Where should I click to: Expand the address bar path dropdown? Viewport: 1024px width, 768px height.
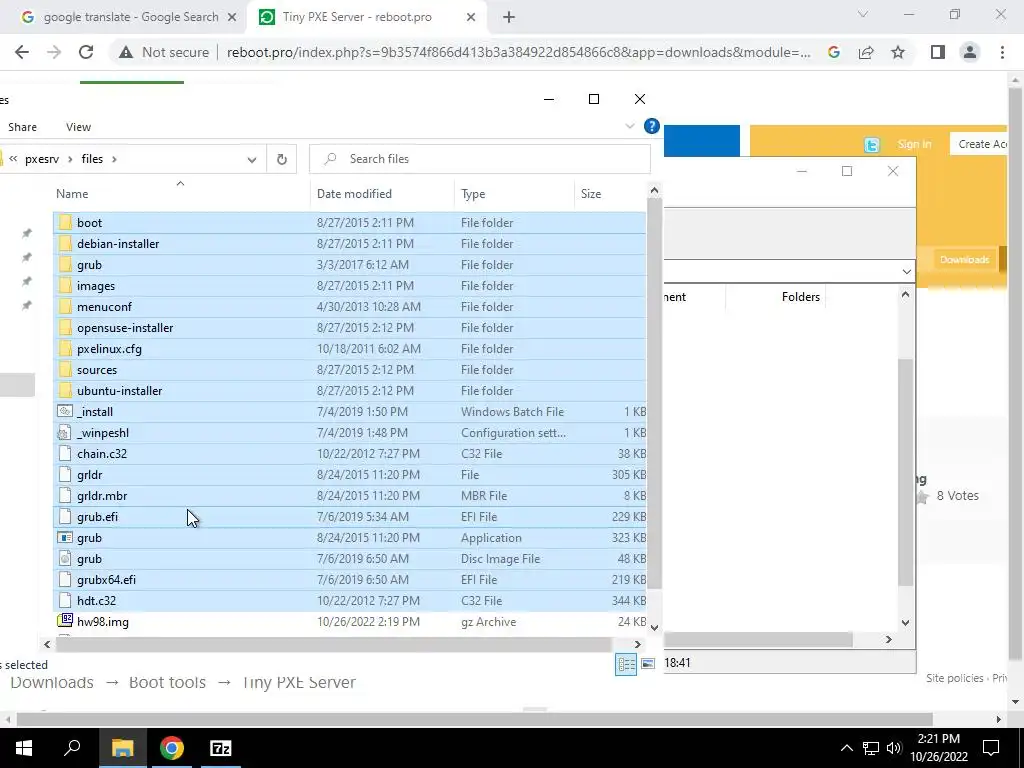point(251,159)
